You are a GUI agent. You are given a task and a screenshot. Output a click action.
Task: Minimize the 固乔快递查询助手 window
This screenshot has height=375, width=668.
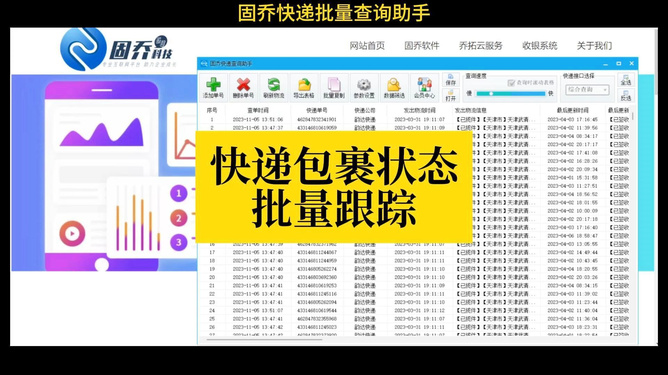605,63
